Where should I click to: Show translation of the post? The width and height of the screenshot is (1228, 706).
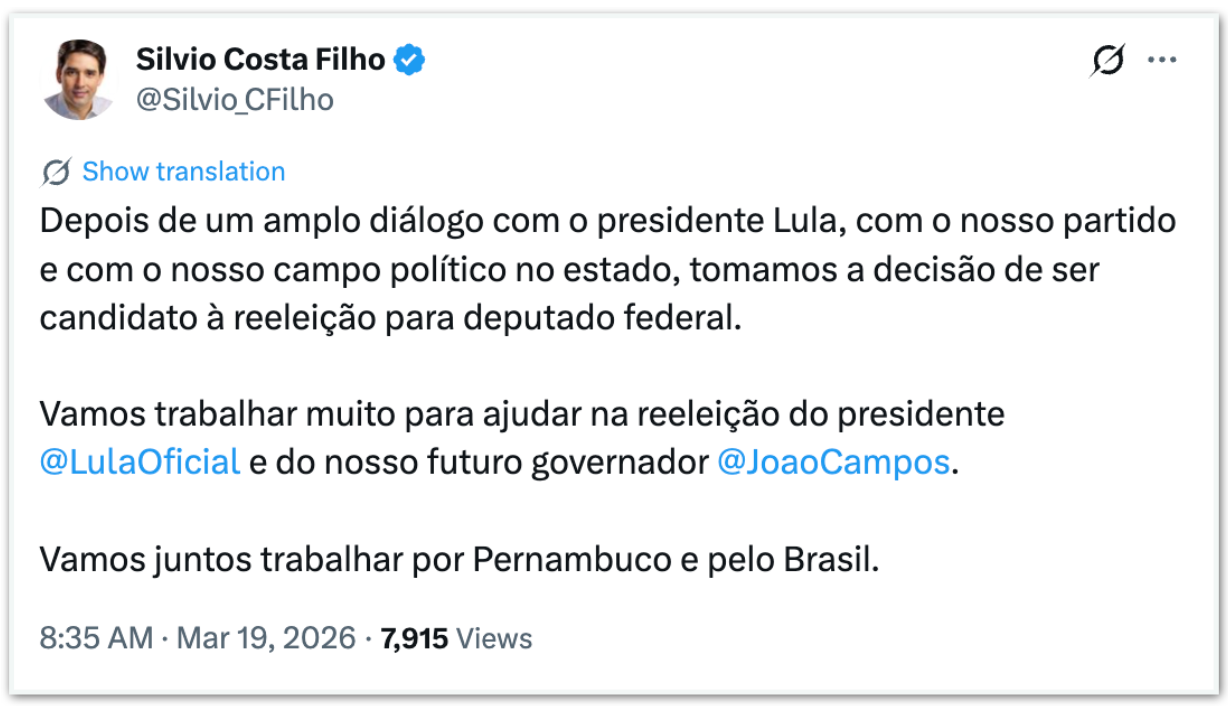(183, 172)
